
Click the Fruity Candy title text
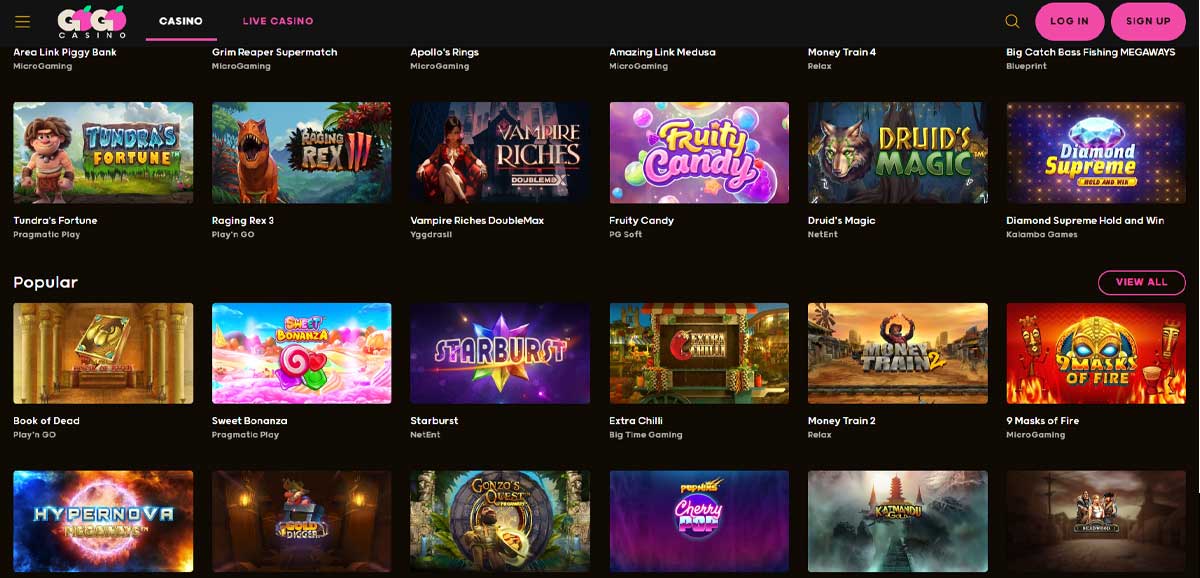[x=641, y=220]
